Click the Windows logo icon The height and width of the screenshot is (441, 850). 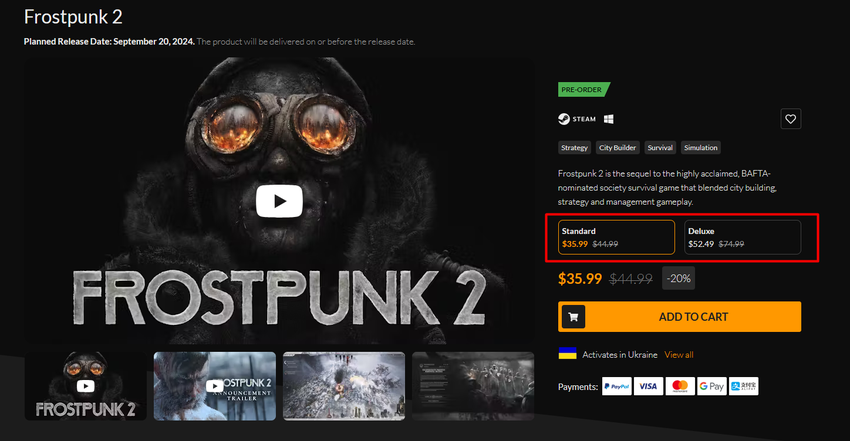pos(607,119)
